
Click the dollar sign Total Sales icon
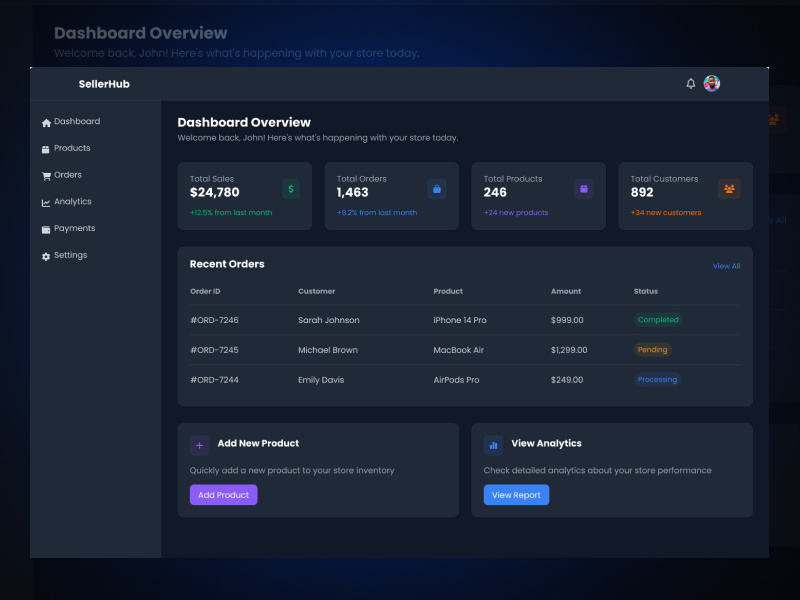[291, 188]
